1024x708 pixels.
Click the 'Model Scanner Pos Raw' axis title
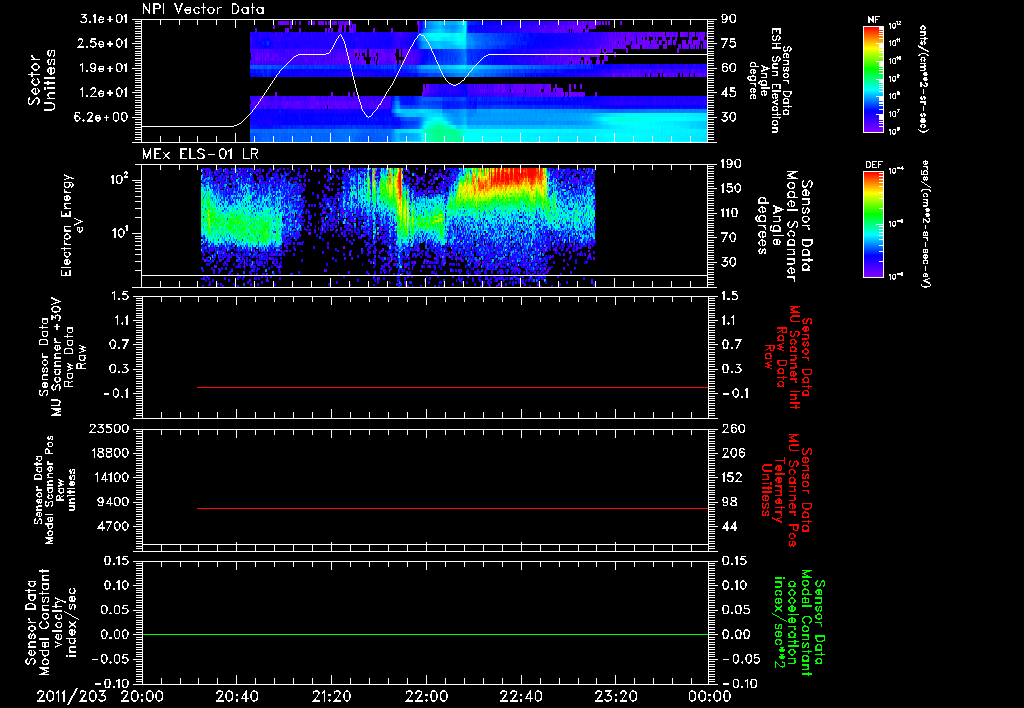(55, 490)
